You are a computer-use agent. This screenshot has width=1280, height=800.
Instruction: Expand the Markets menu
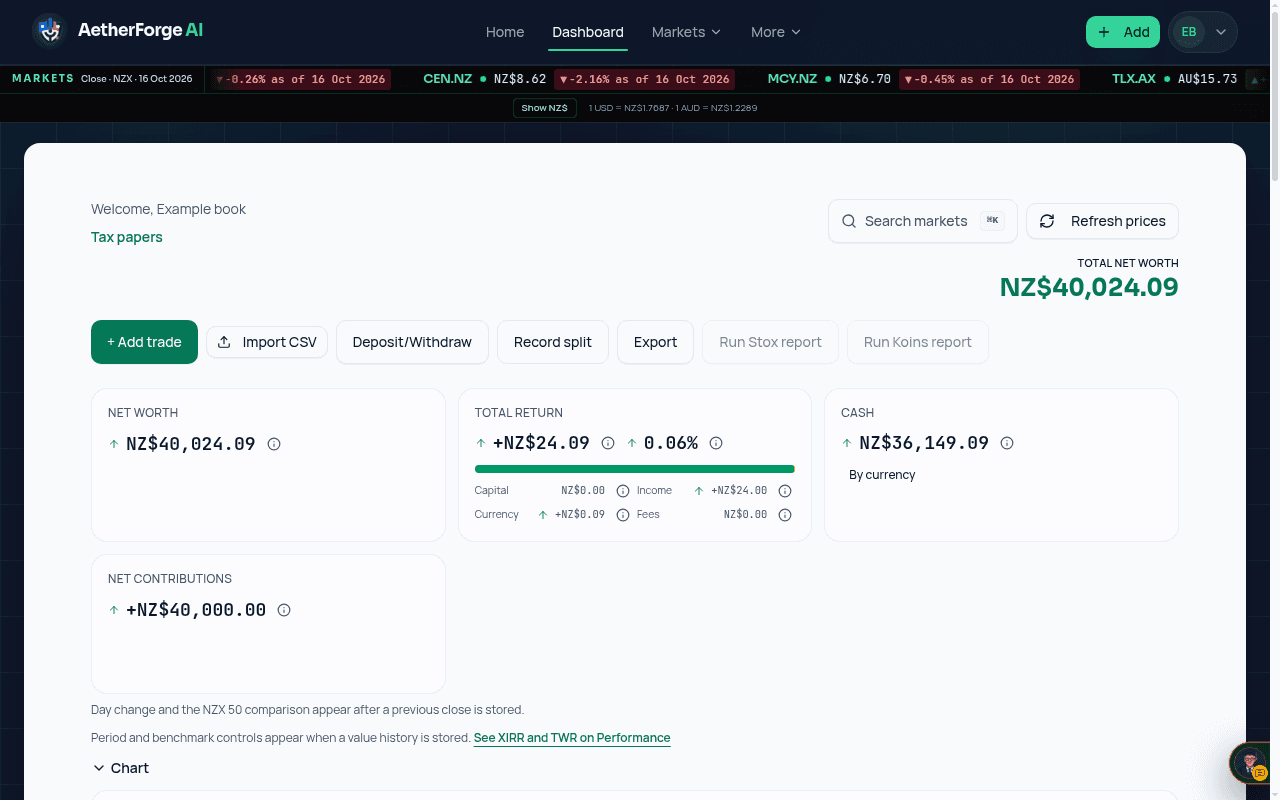pos(686,32)
